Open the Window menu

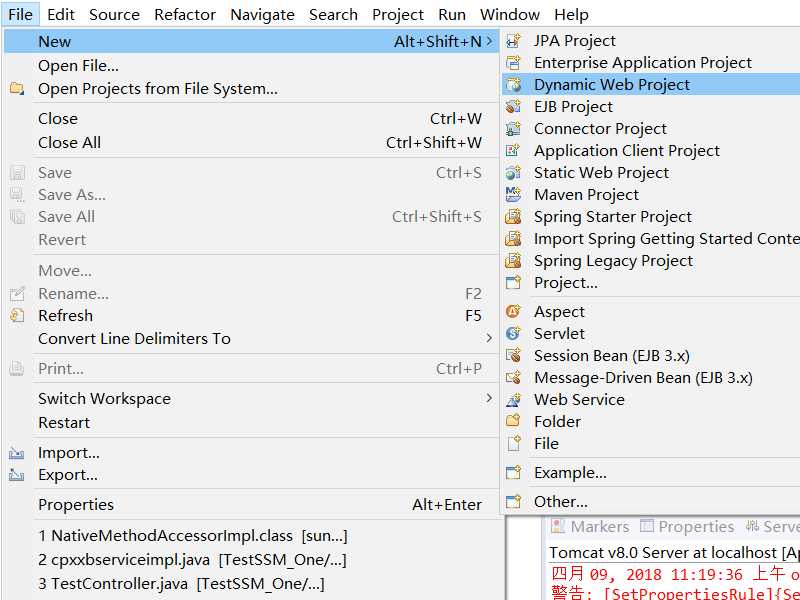tap(510, 14)
